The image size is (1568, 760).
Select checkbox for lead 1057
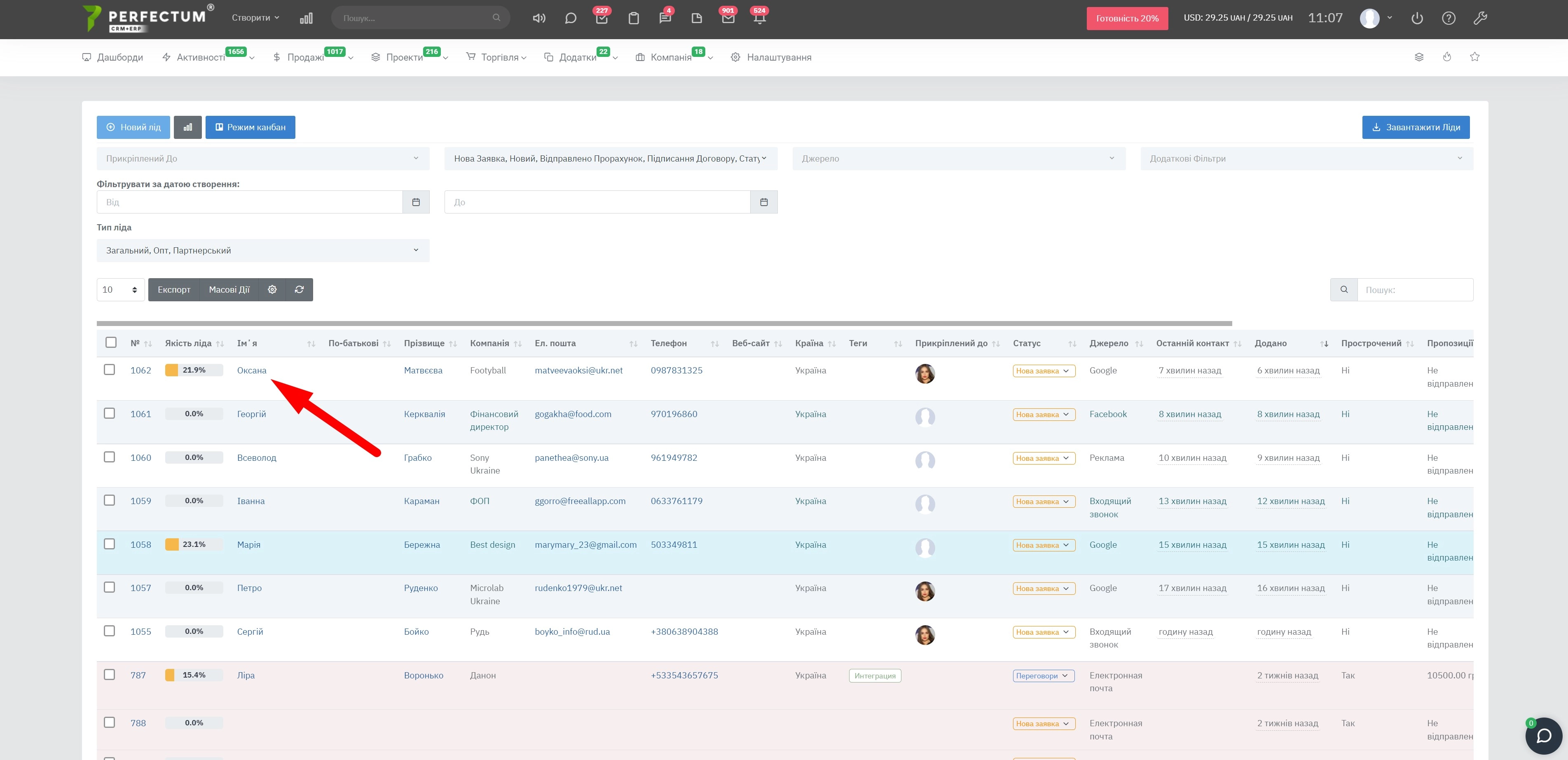[x=110, y=587]
